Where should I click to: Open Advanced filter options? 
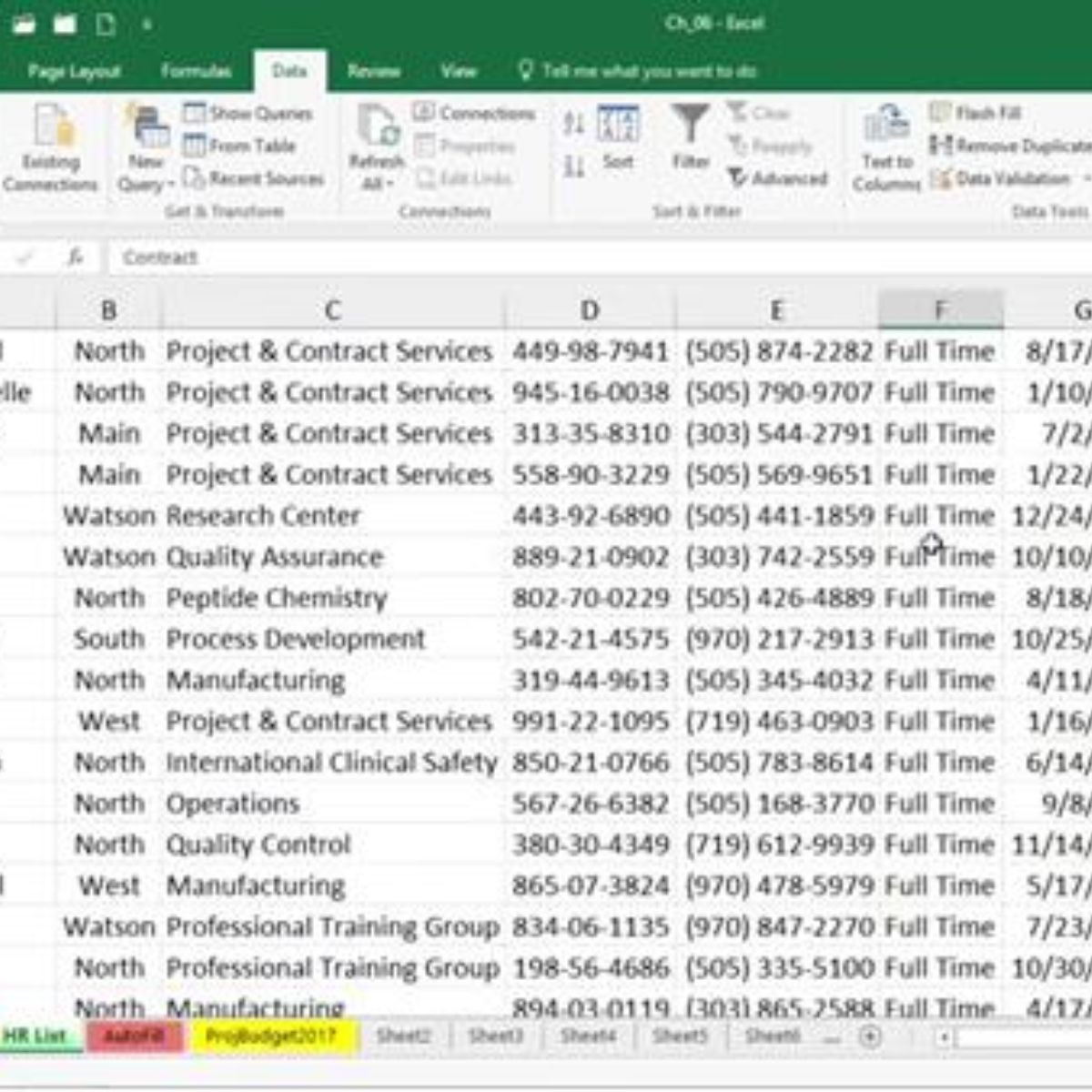[x=778, y=178]
